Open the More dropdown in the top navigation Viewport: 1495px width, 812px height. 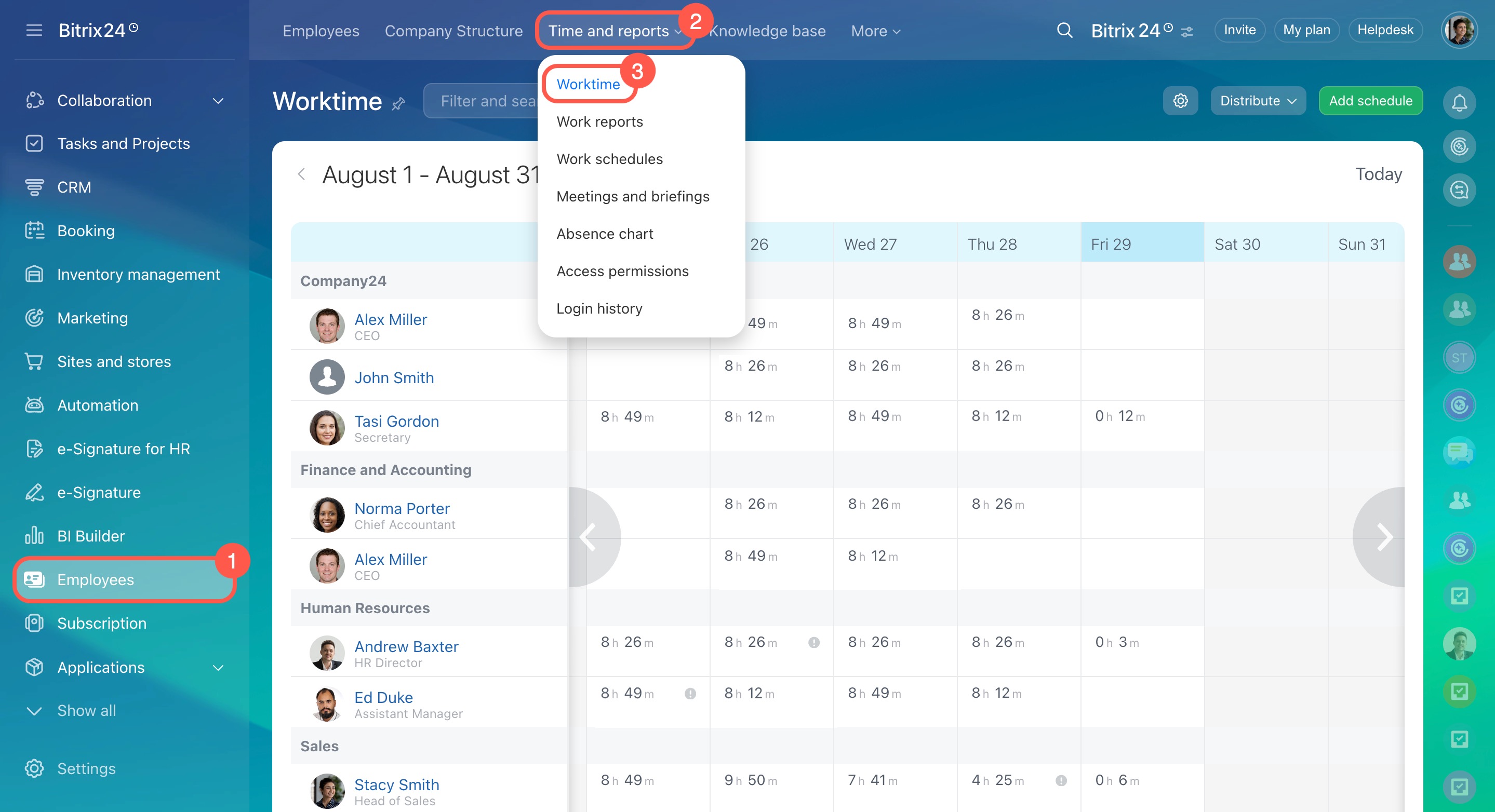coord(875,31)
